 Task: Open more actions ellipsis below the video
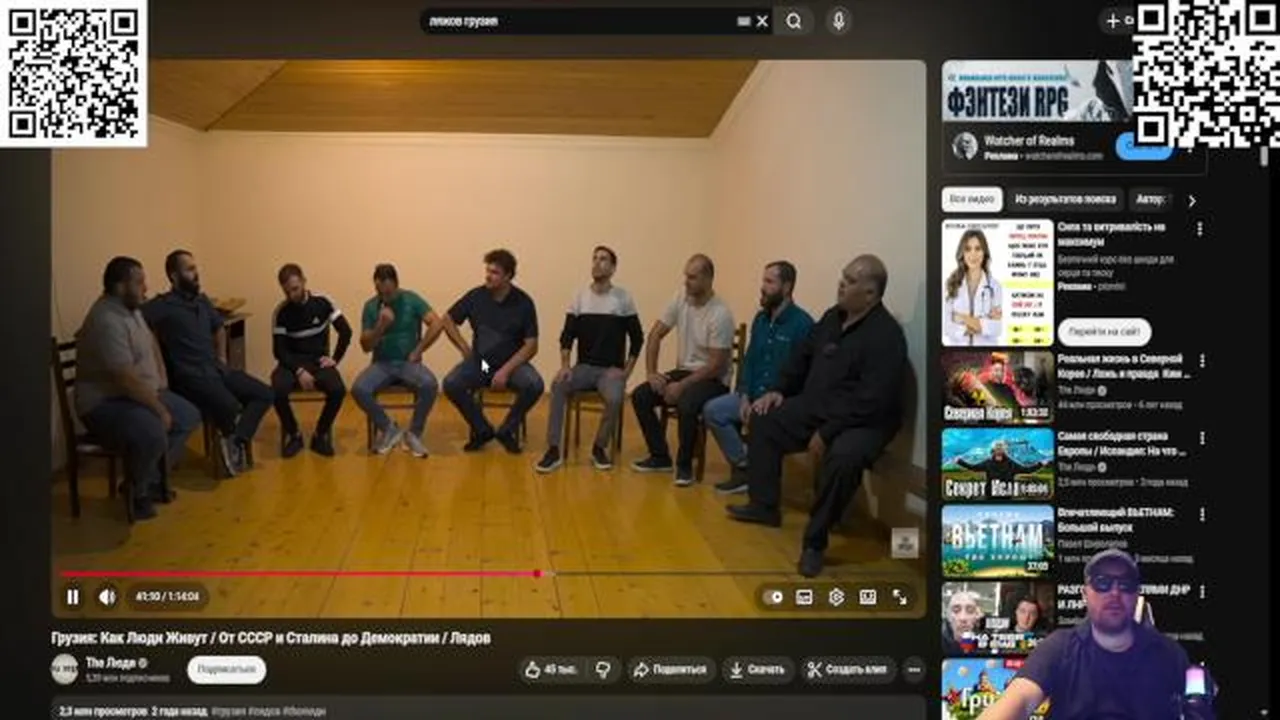point(914,670)
